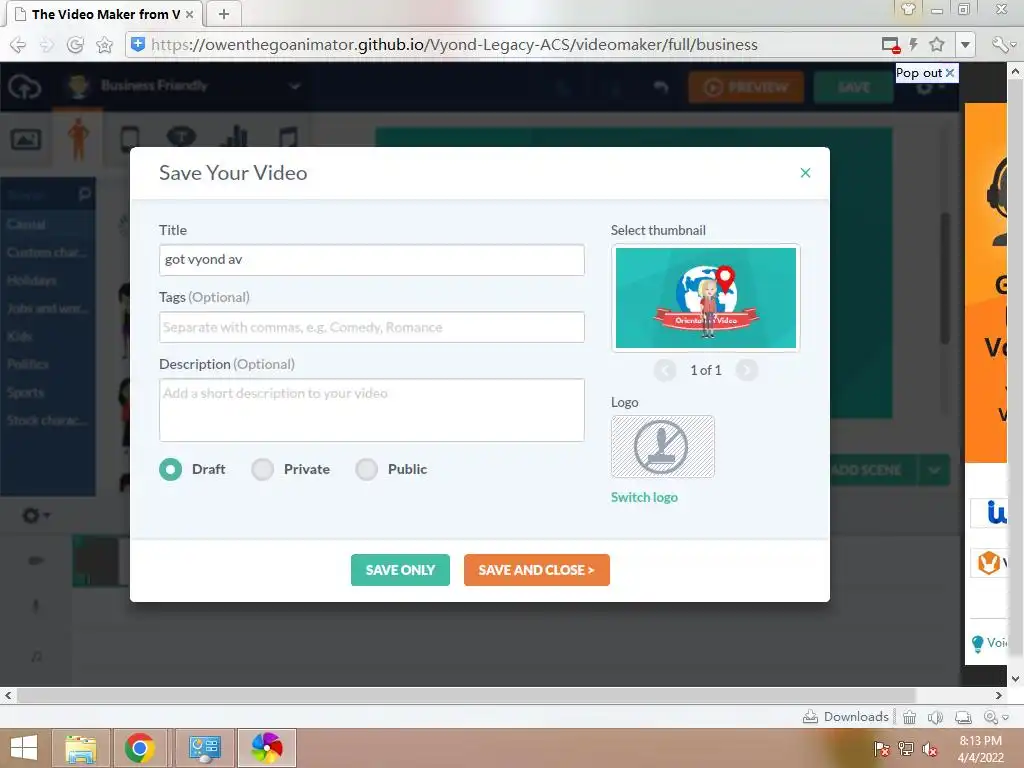Open the timeline gear settings dropdown
Image resolution: width=1024 pixels, height=768 pixels.
pyautogui.click(x=36, y=515)
